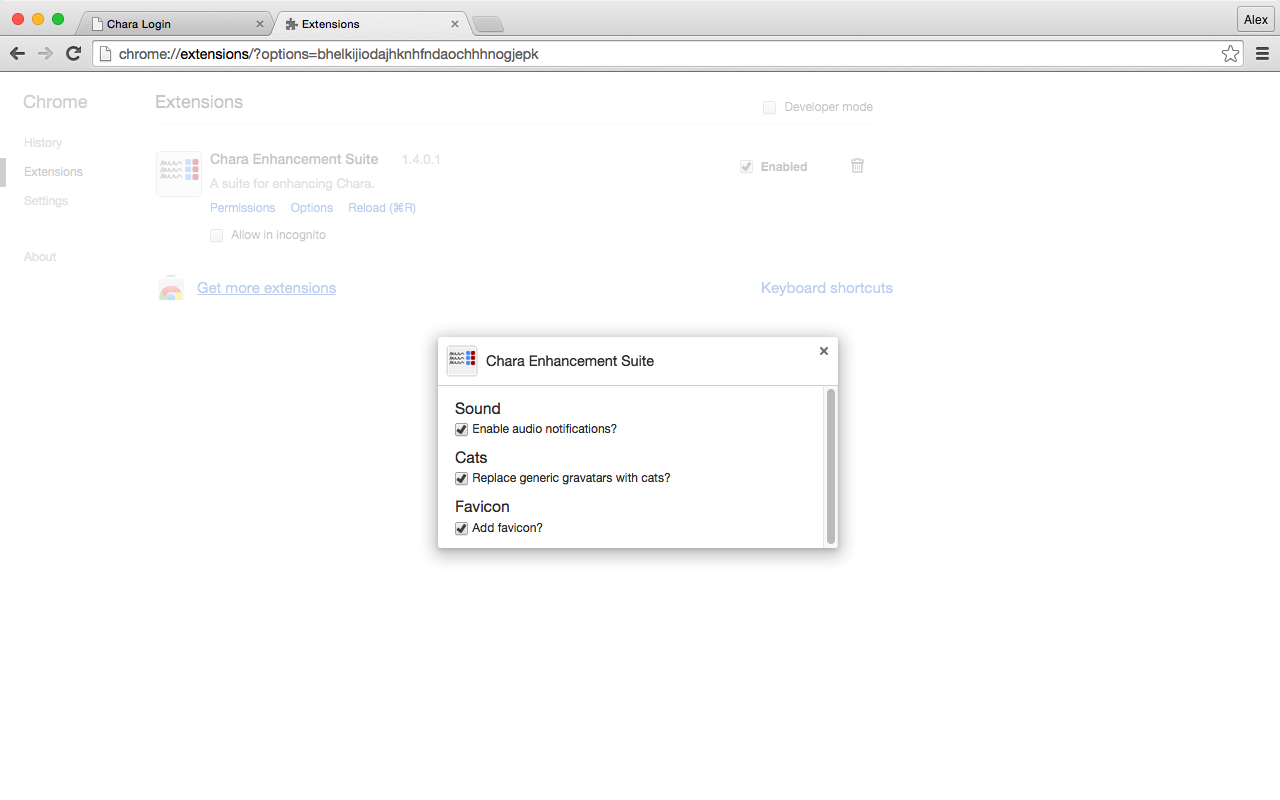Select the Extensions browser tab
This screenshot has width=1280, height=800.
tap(370, 24)
